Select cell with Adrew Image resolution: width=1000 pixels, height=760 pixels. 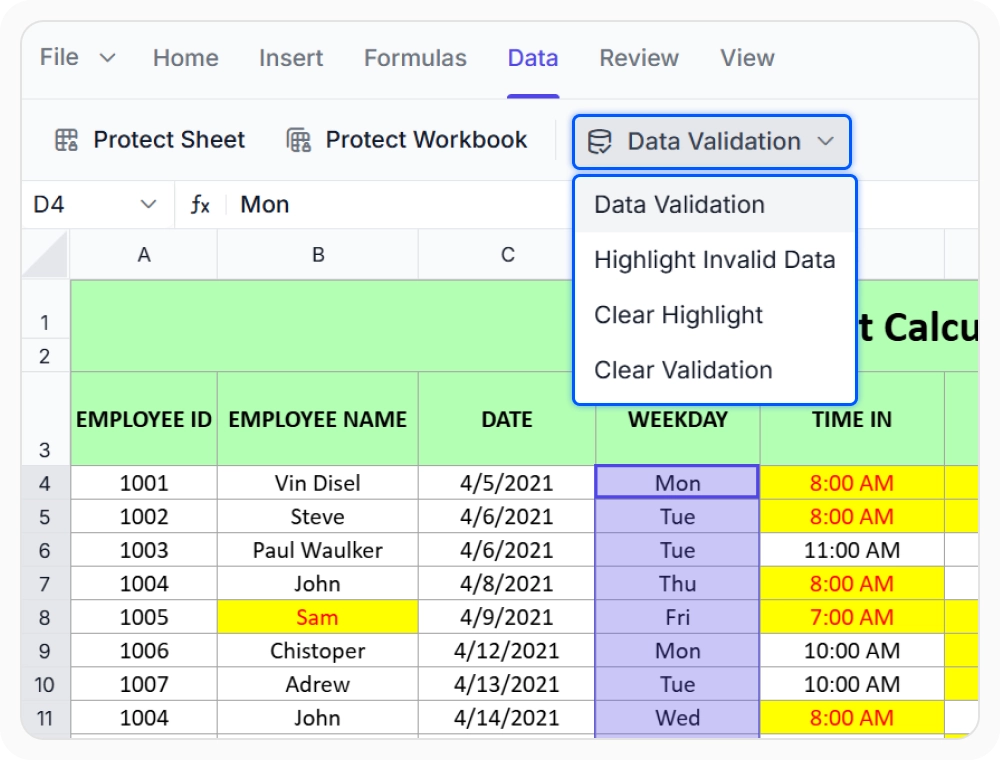pos(318,684)
